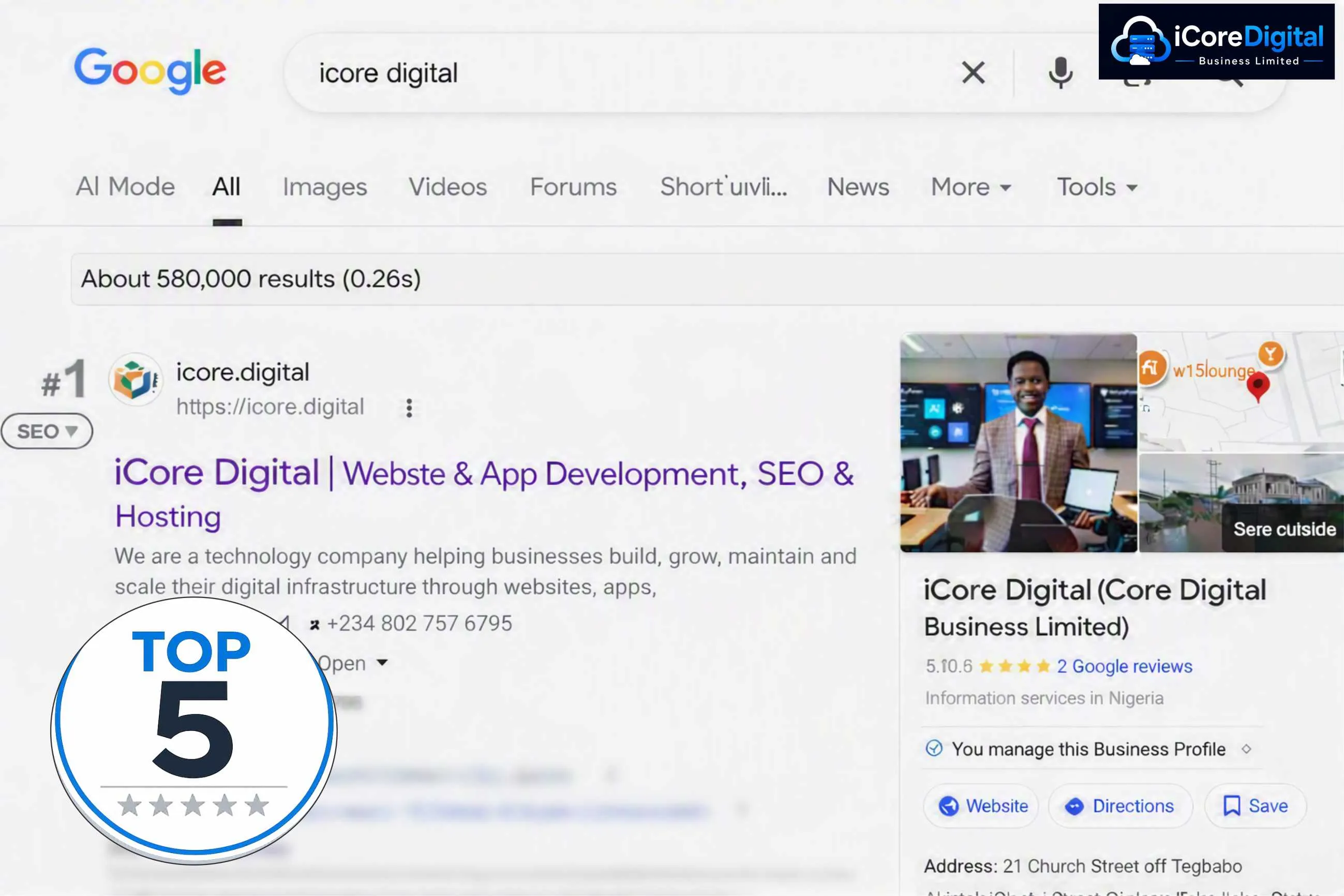Open the See outside street view thumbnail
The width and height of the screenshot is (1344, 896).
[1241, 503]
